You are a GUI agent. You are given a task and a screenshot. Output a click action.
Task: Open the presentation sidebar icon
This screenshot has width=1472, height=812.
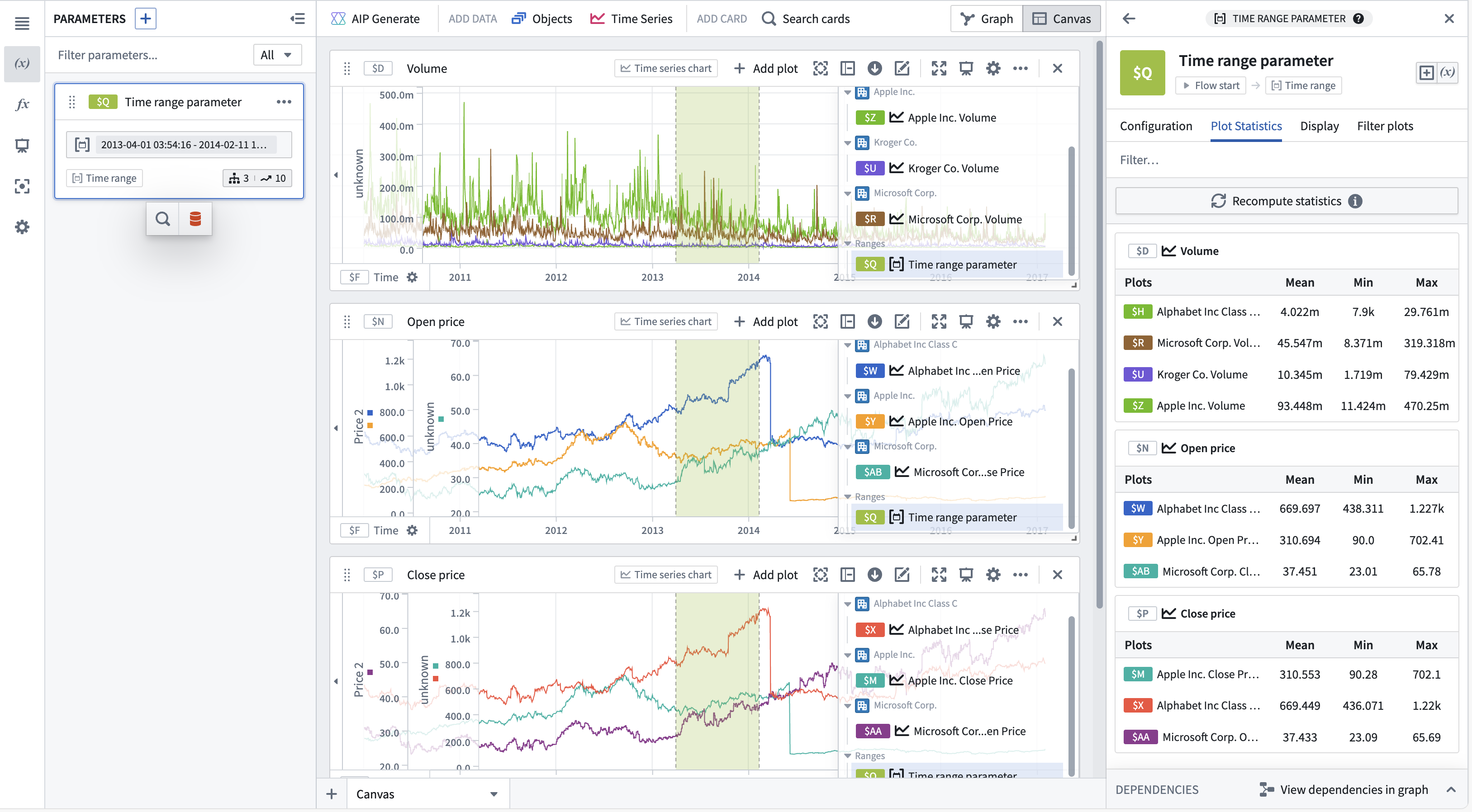[22, 146]
